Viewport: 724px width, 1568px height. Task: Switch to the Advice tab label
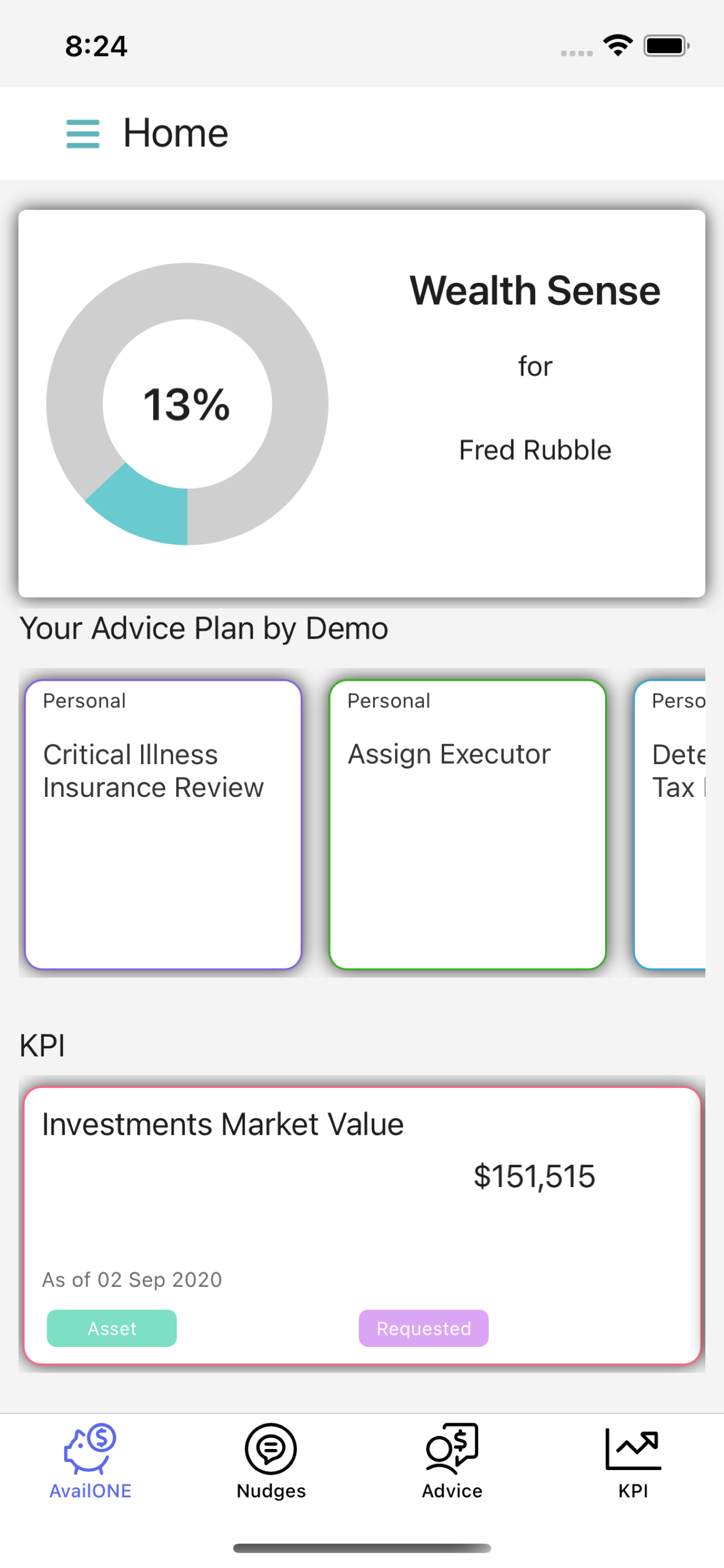(452, 1490)
